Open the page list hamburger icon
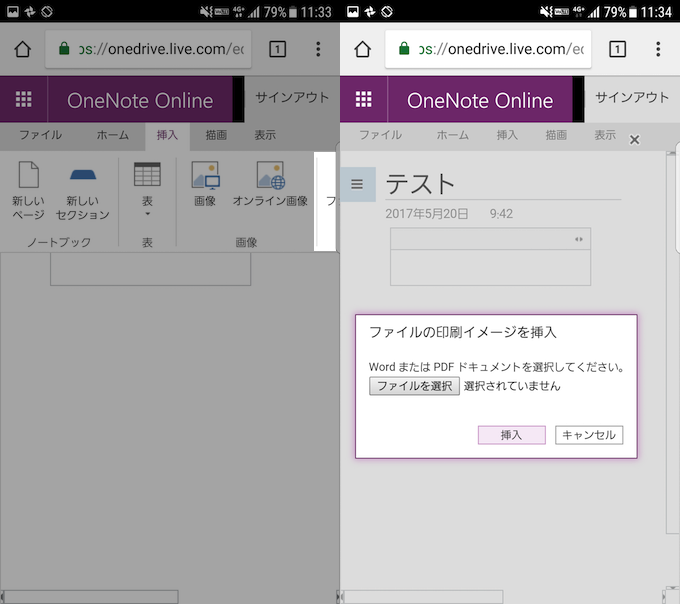The width and height of the screenshot is (680, 604). click(x=357, y=184)
